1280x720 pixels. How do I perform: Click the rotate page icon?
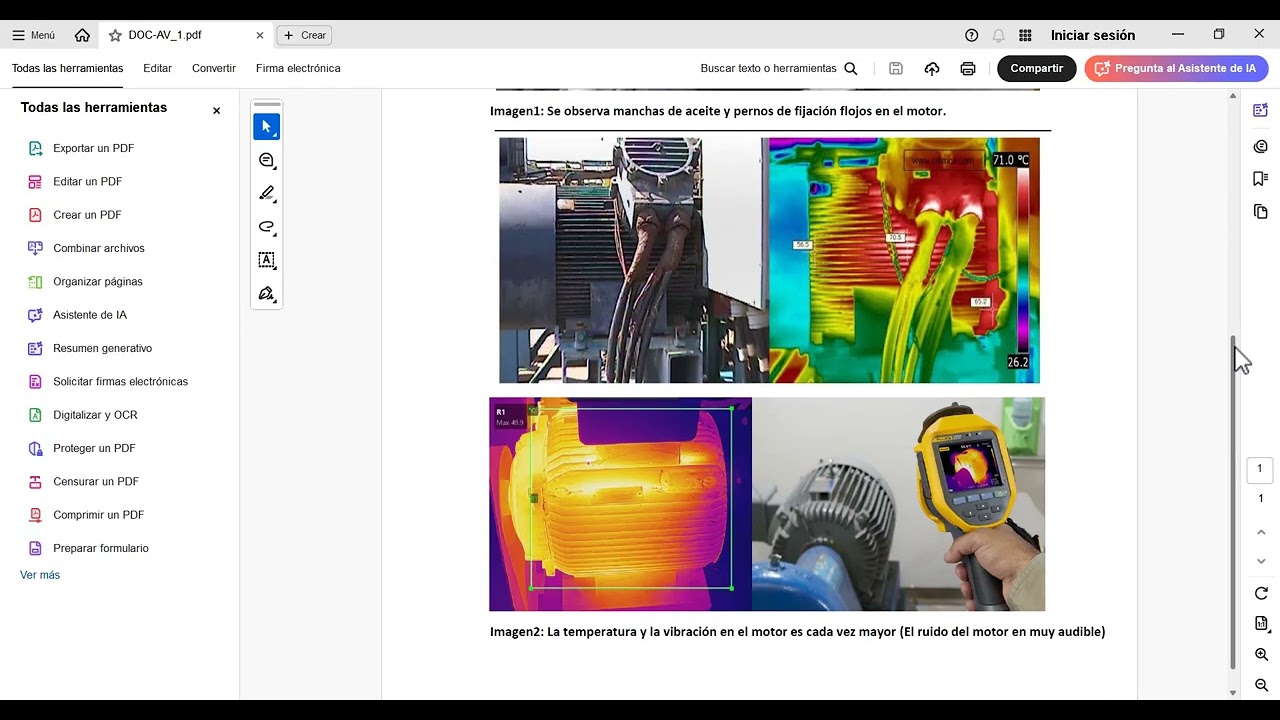(1261, 594)
